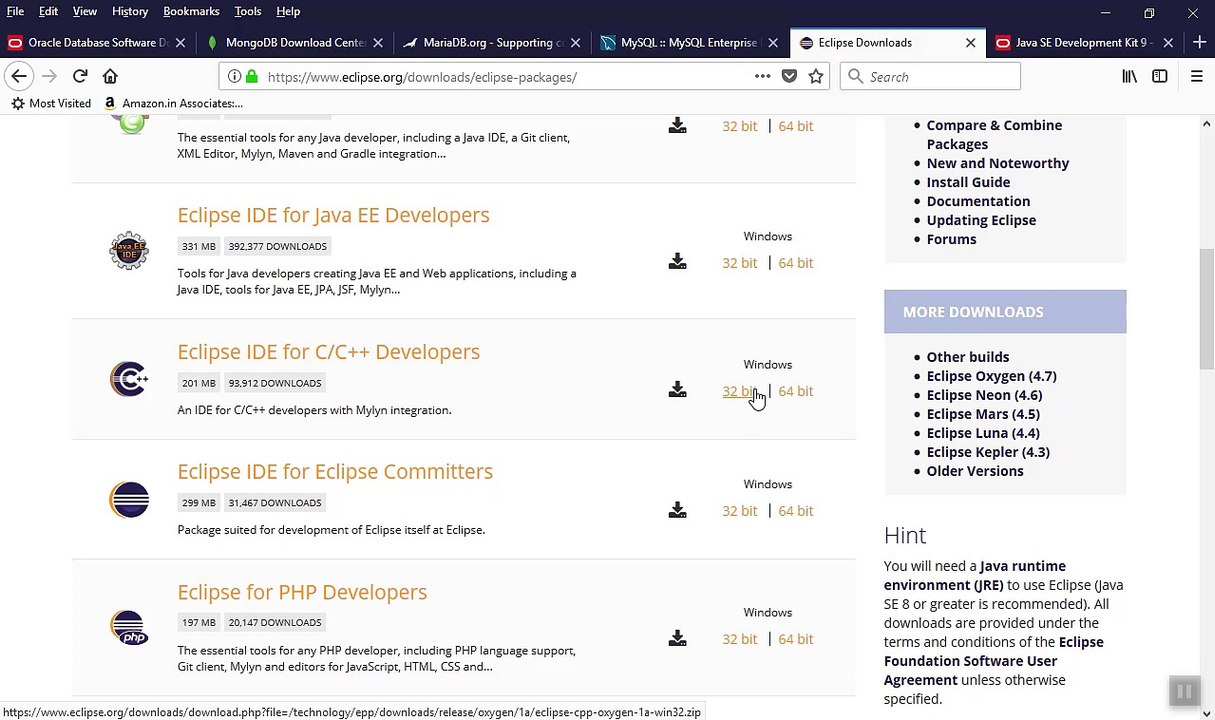Open Eclipse IDE for Eclipse Committers link
The image size is (1215, 720).
coord(335,471)
